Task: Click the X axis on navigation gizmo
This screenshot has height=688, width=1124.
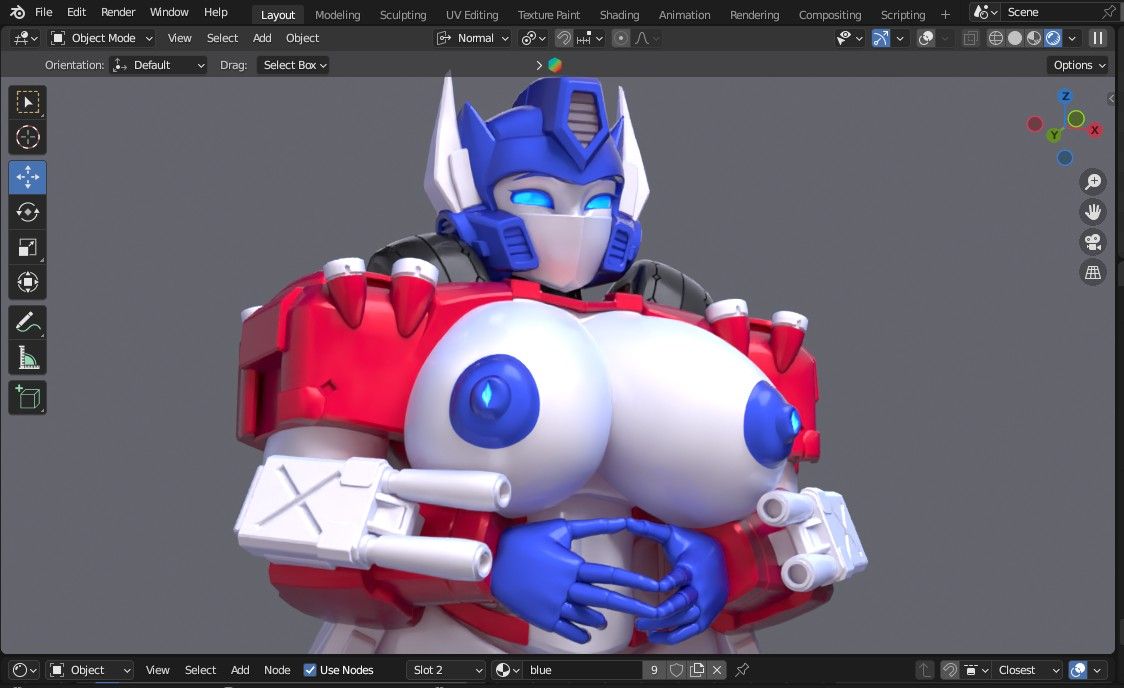Action: tap(1095, 130)
